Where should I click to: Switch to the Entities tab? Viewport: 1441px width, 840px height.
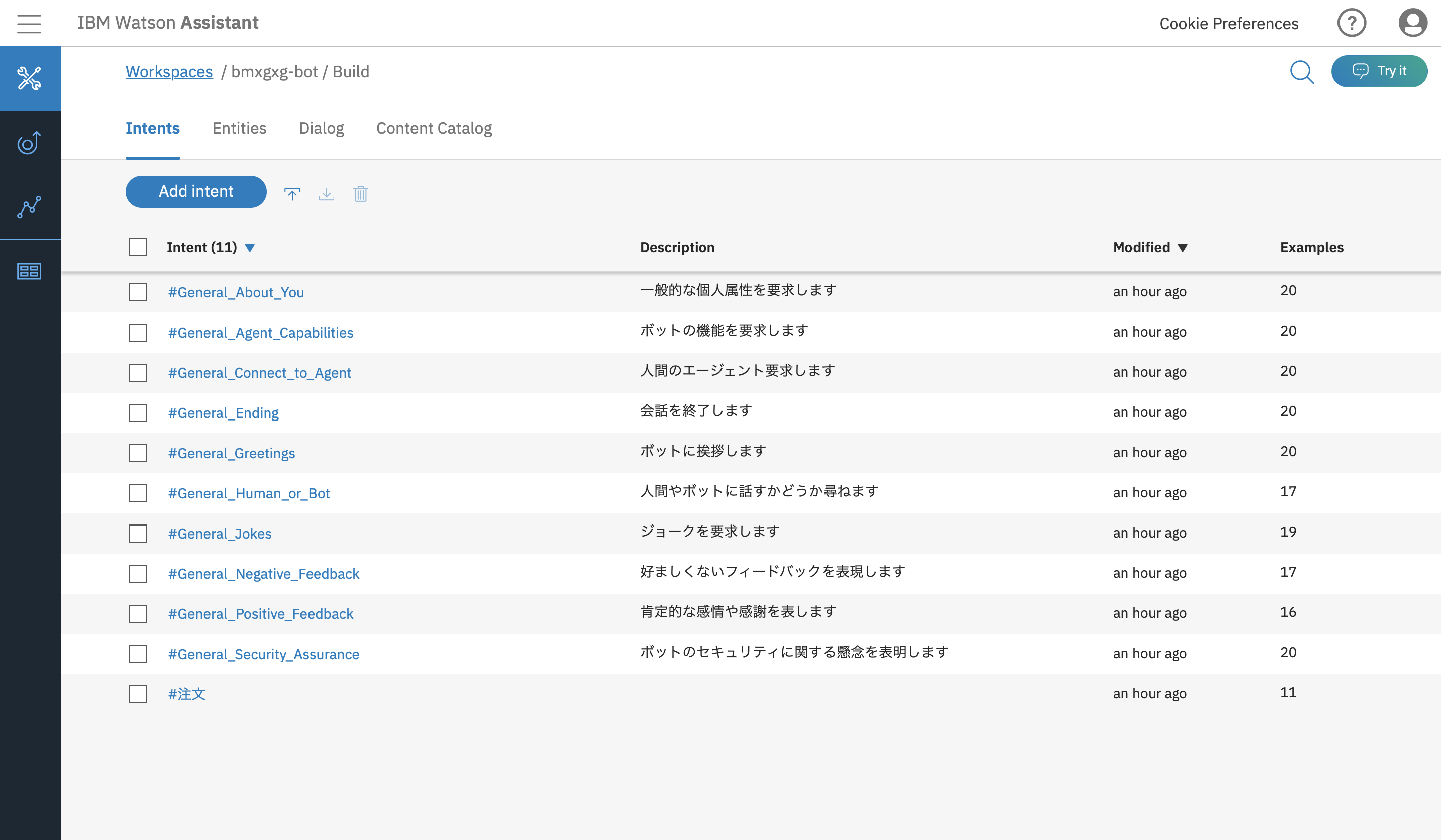tap(239, 128)
